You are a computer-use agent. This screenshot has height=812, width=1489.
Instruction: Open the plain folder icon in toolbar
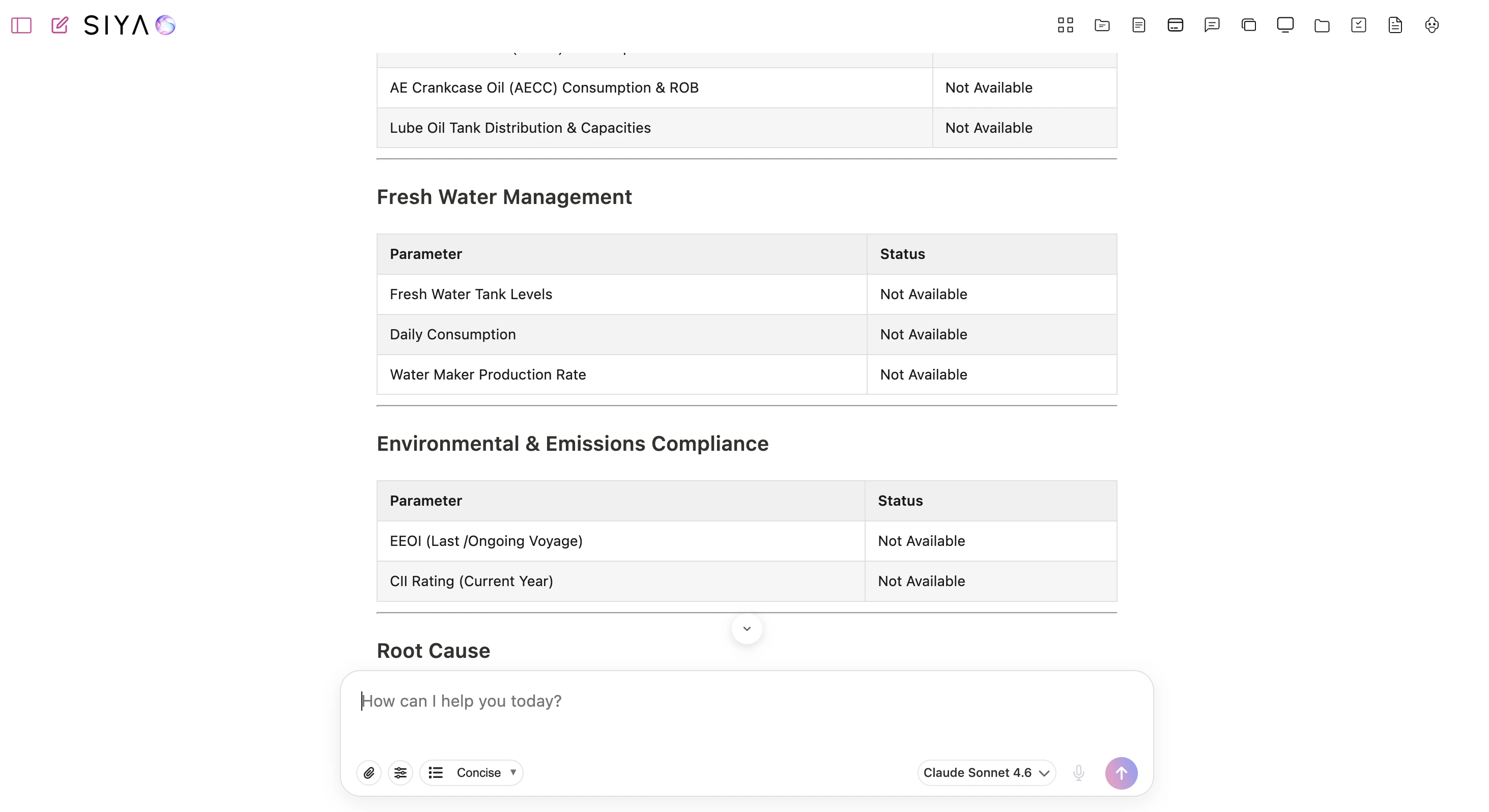(1322, 25)
